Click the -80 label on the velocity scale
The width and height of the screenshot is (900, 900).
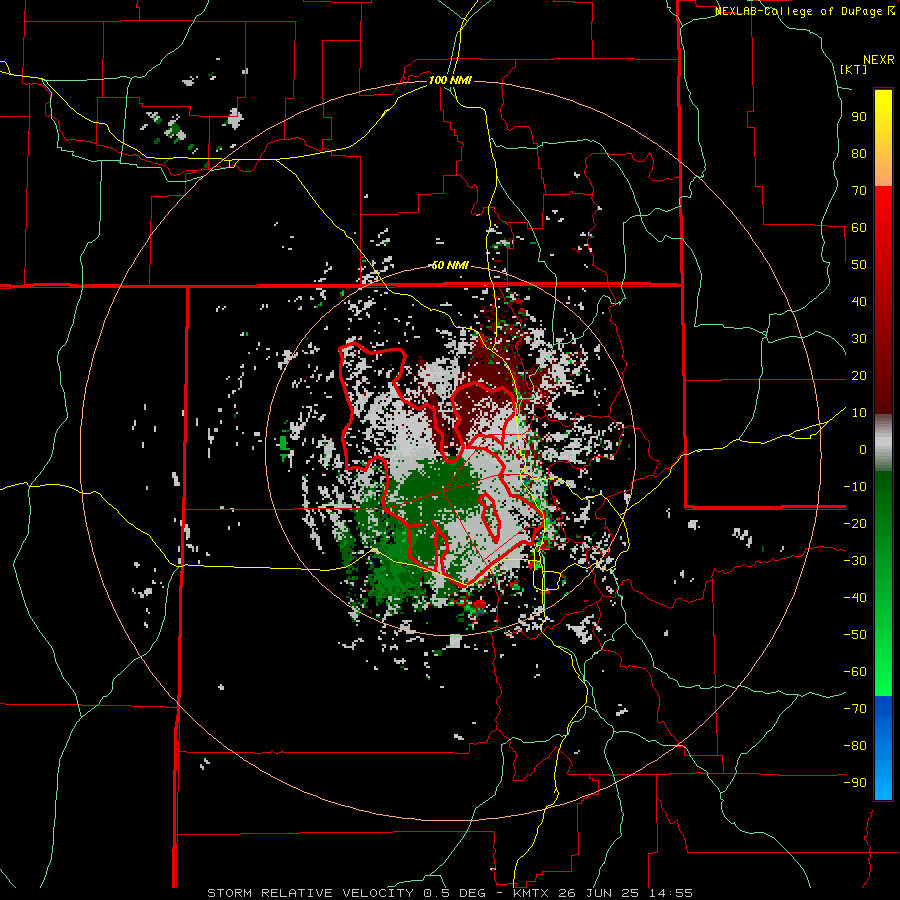[855, 746]
